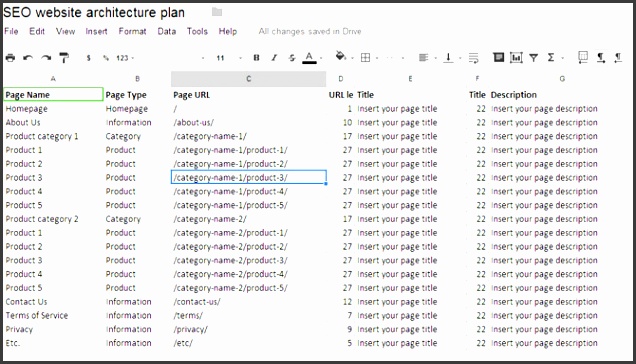
Task: Click the All changes saved in Drive status
Action: pyautogui.click(x=310, y=31)
